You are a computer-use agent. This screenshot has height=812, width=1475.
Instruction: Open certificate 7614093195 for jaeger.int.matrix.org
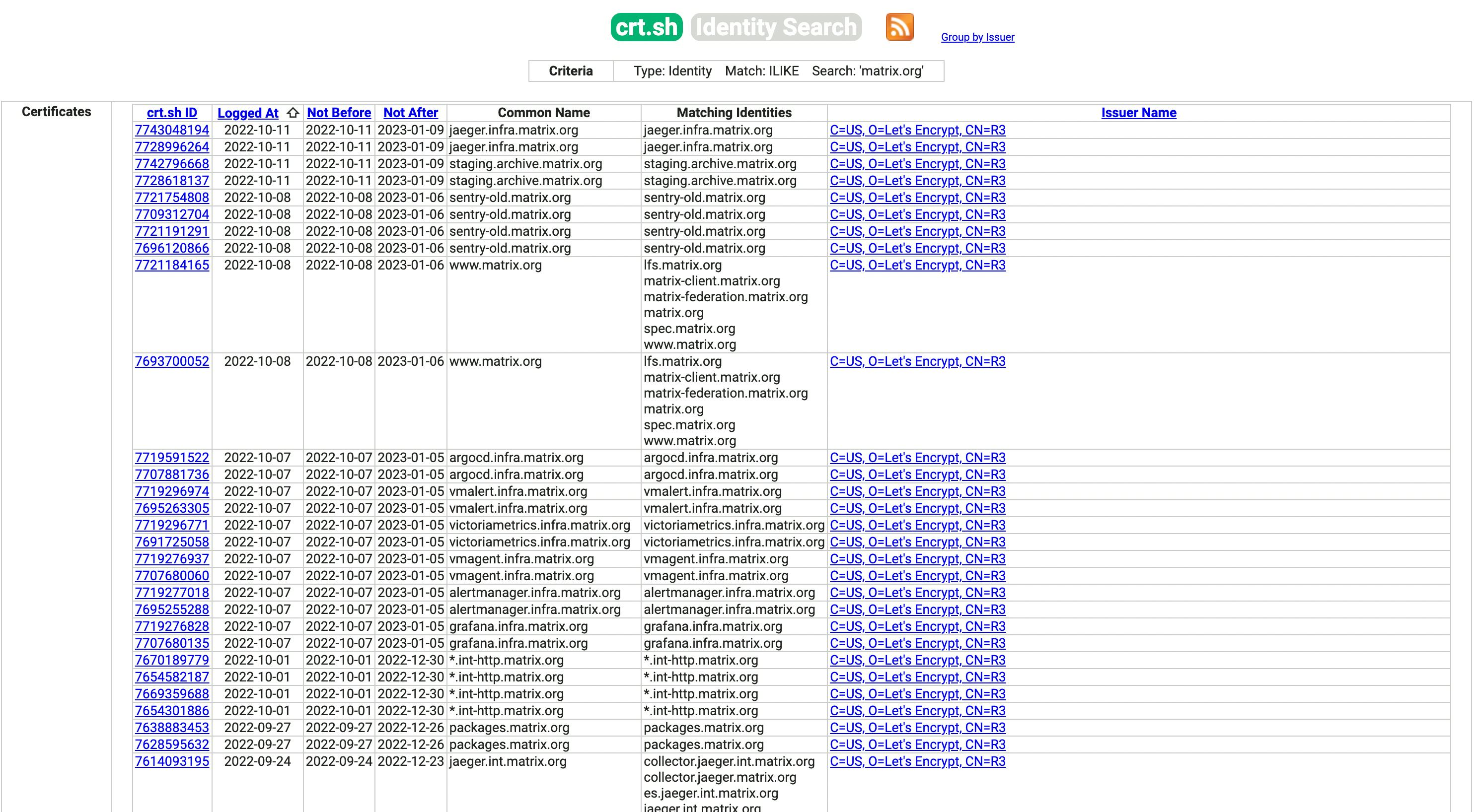pyautogui.click(x=172, y=762)
